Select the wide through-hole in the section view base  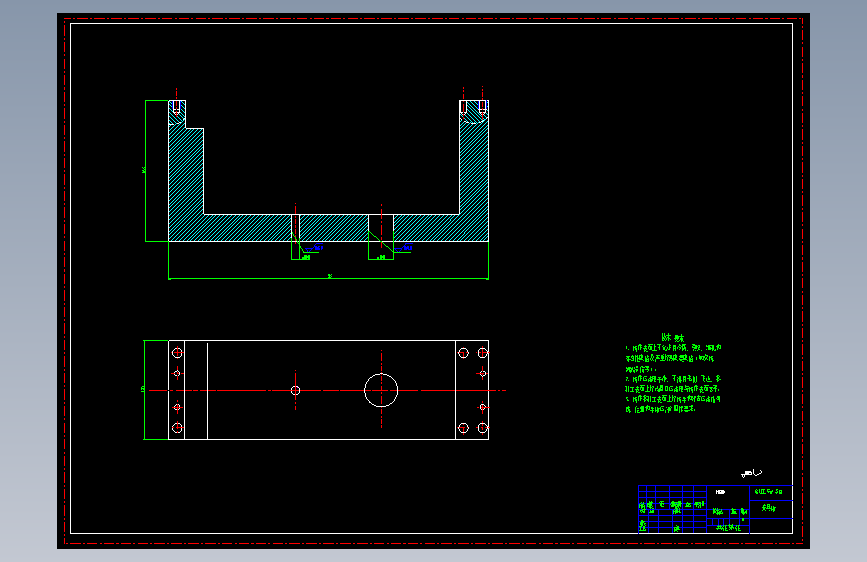381,228
